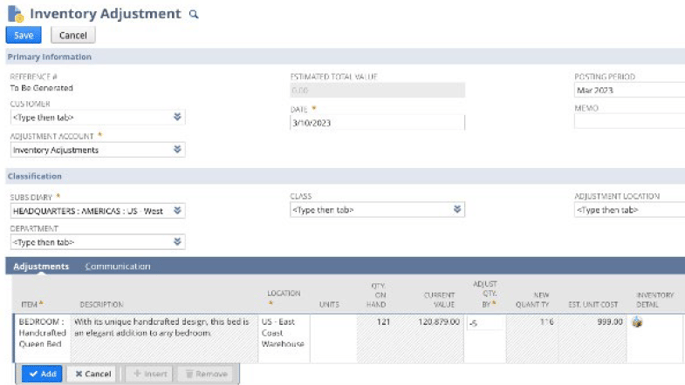Expand the Subsidiary dropdown

(177, 211)
